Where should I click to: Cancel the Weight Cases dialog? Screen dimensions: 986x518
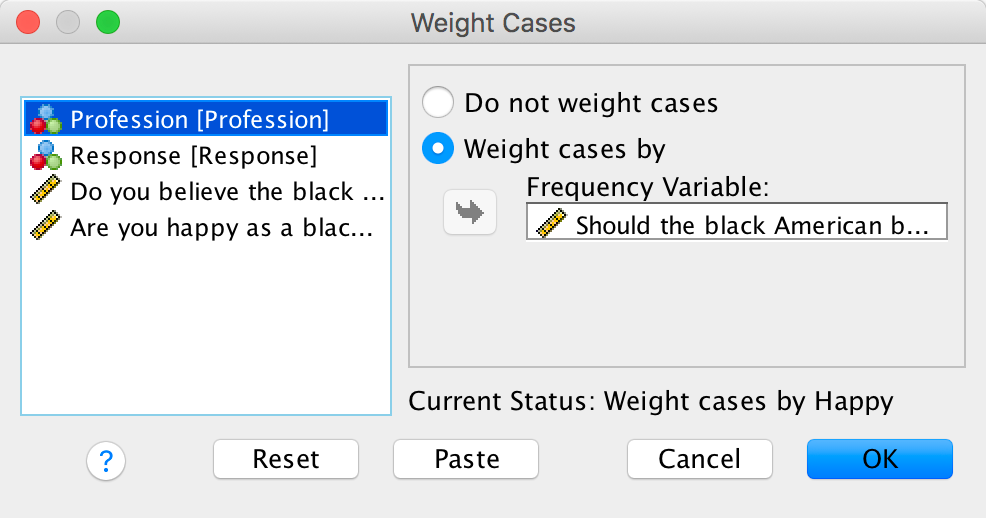click(x=699, y=459)
